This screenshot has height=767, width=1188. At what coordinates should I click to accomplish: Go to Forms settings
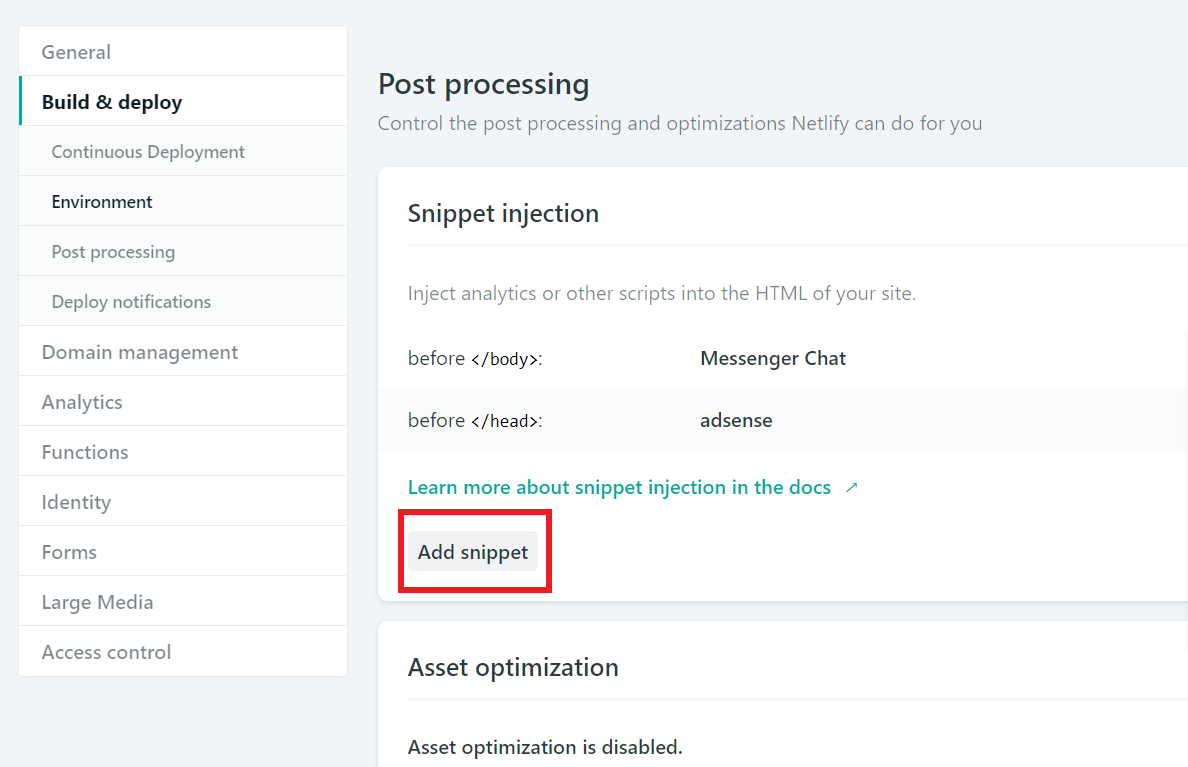(x=69, y=552)
